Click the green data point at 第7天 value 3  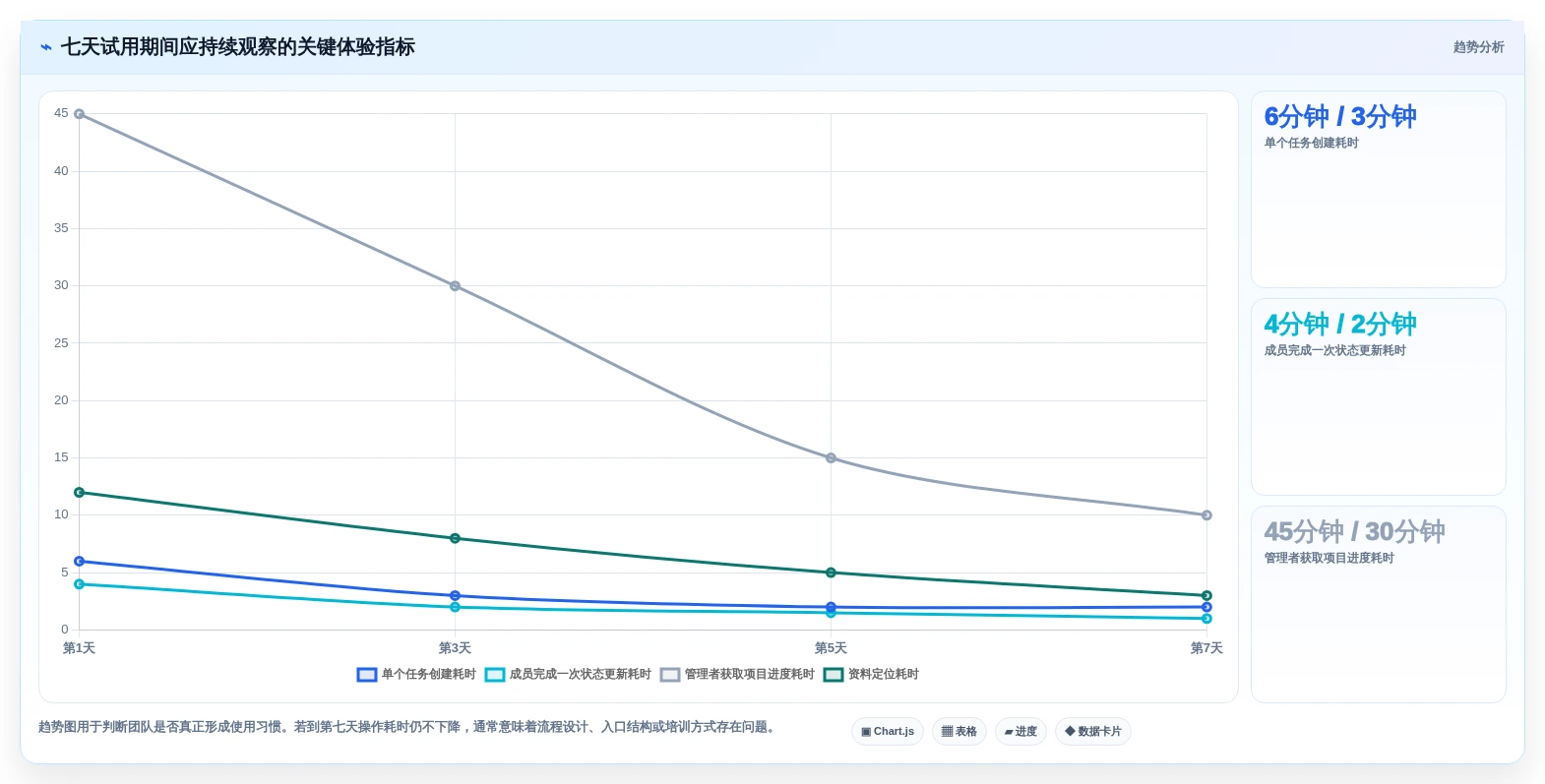pos(1206,596)
